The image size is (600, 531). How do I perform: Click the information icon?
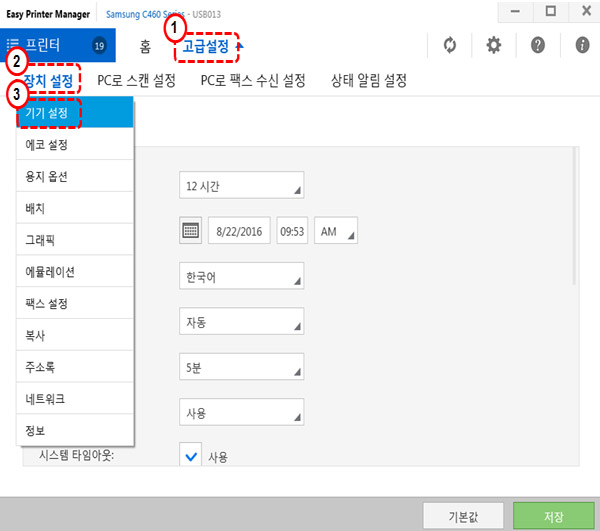click(x=582, y=45)
